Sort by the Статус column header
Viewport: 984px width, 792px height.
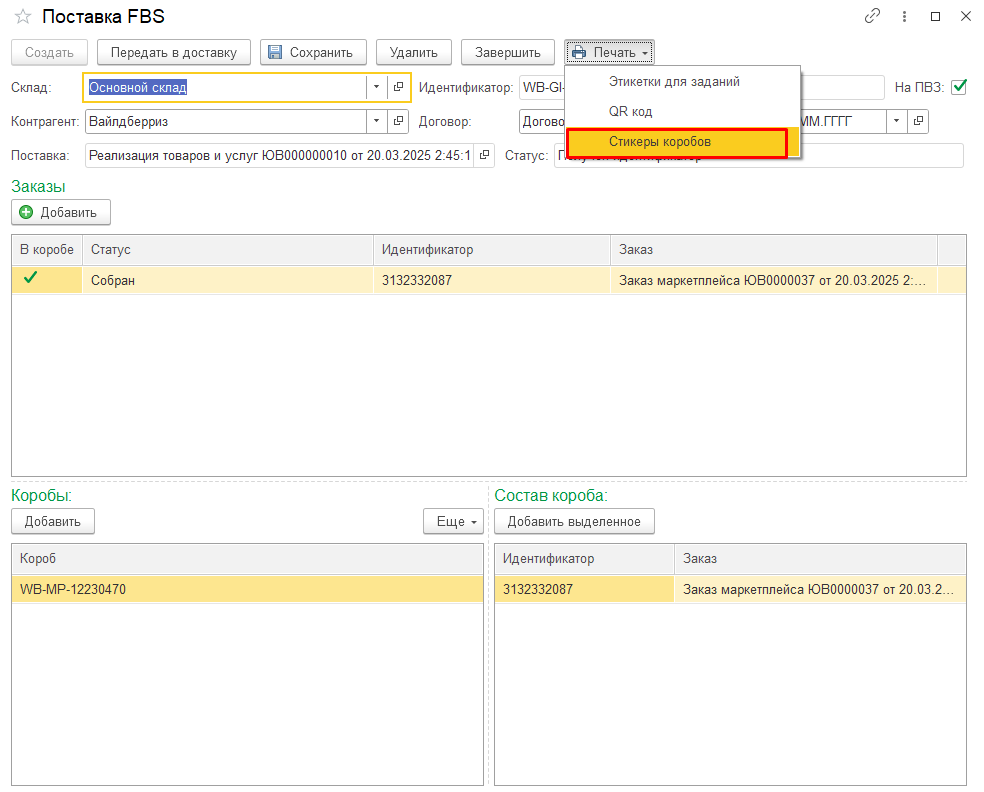tap(228, 249)
